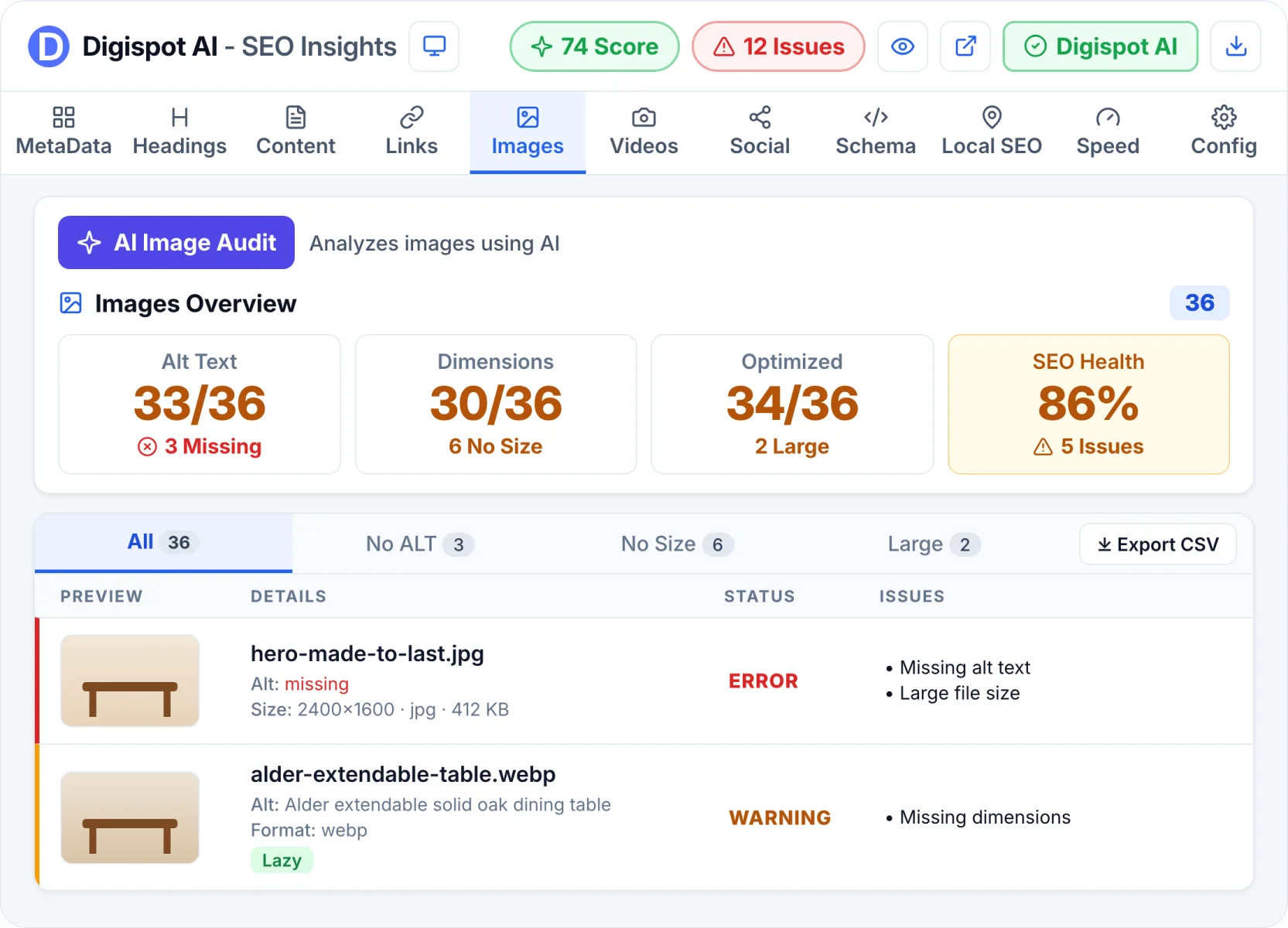Select the Optimized 34/36 card
This screenshot has width=1288, height=928.
(792, 404)
